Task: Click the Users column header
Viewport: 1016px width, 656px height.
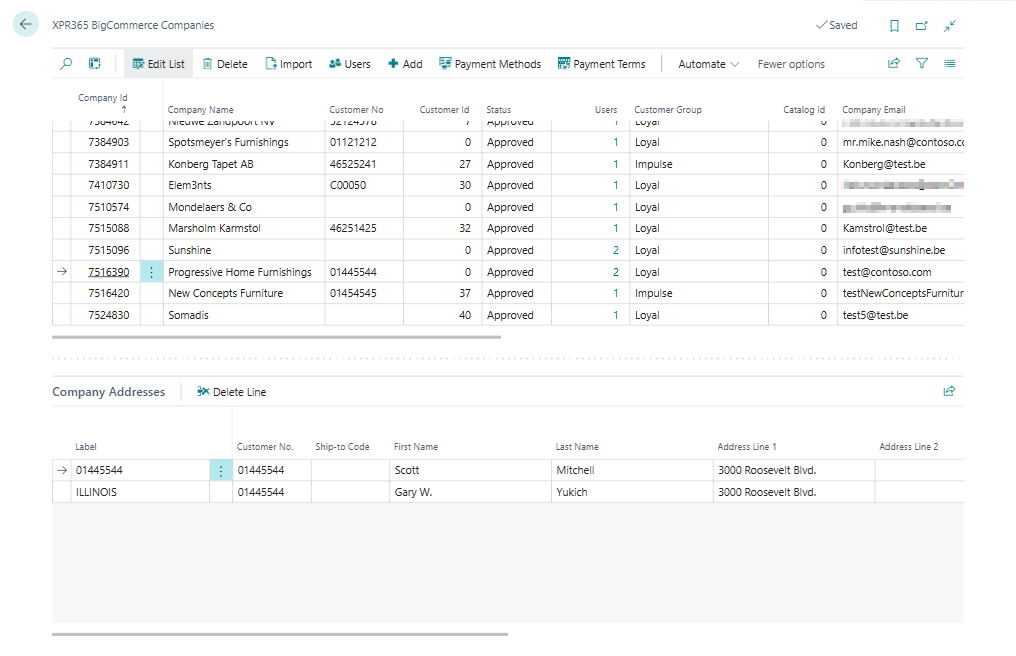Action: click(606, 110)
